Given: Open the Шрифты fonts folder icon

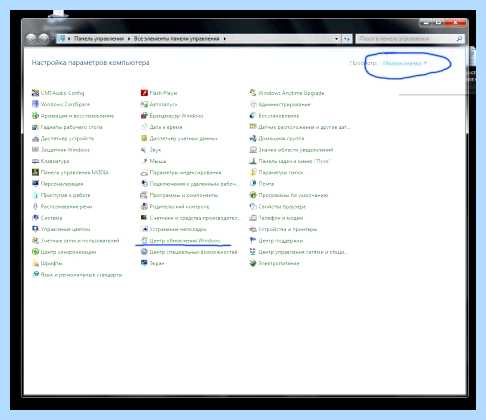Looking at the screenshot, I should click(x=35, y=263).
